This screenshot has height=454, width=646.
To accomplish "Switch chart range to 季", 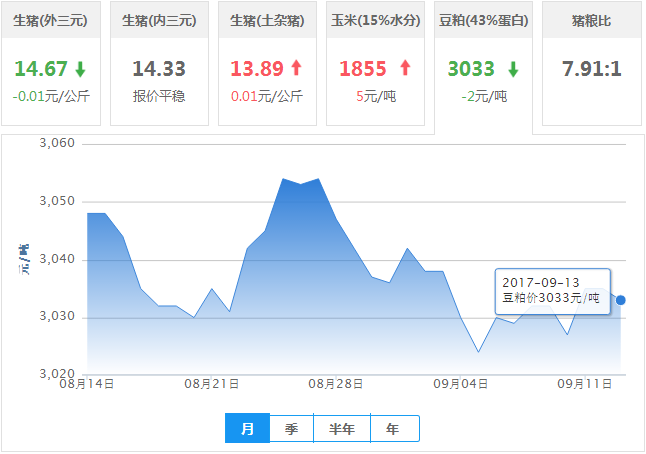I will pos(291,428).
